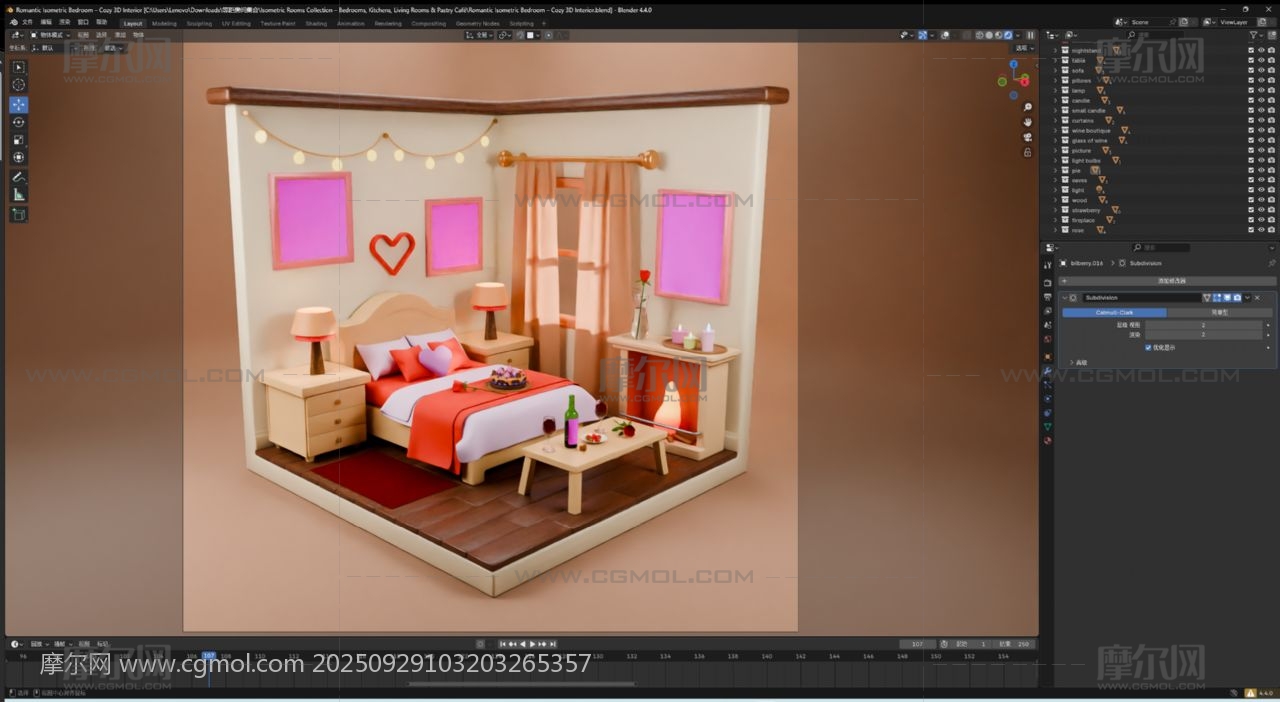
Task: Choose the Scale tool
Action: coord(18,140)
